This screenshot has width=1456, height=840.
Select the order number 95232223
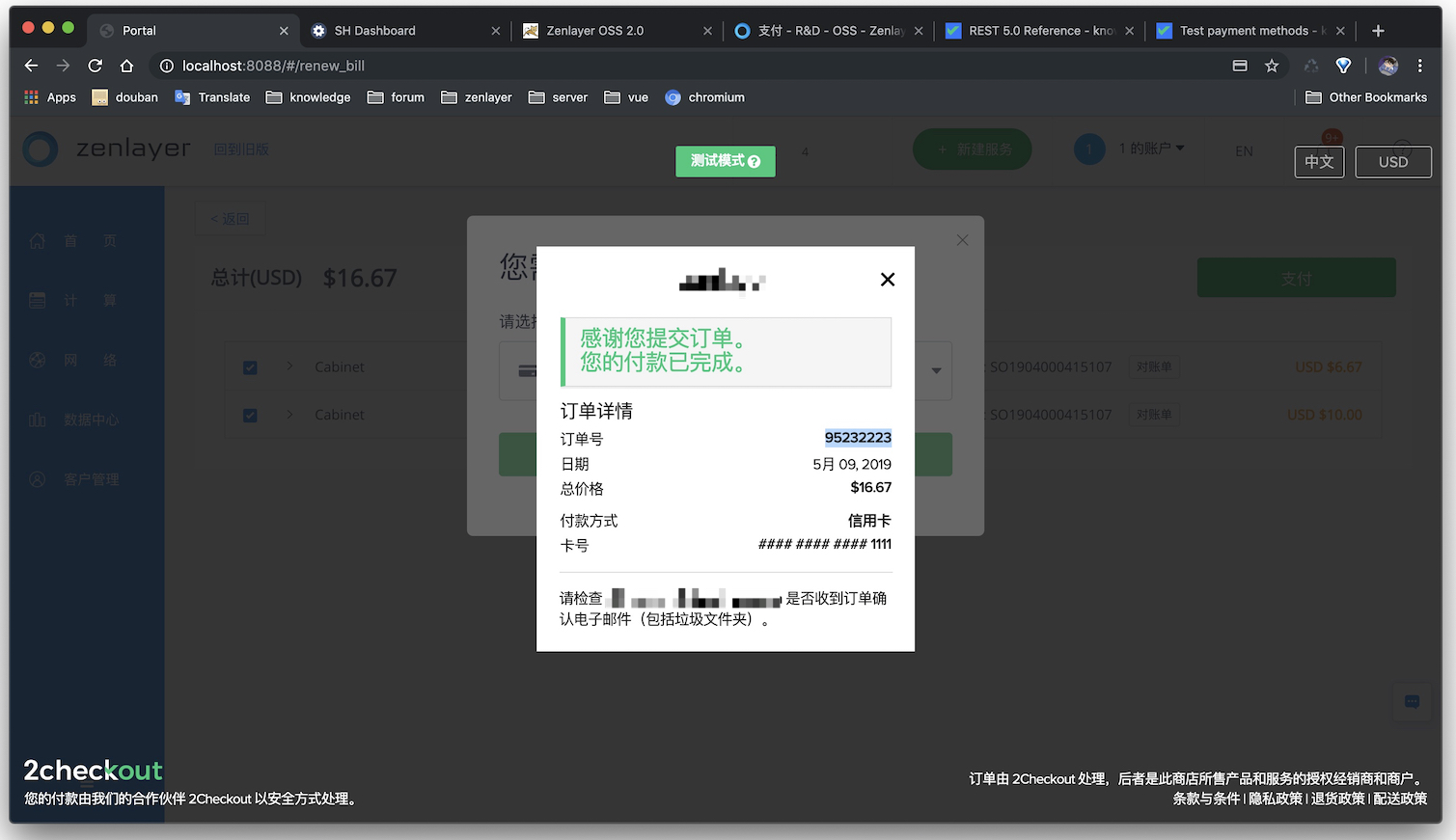[858, 438]
